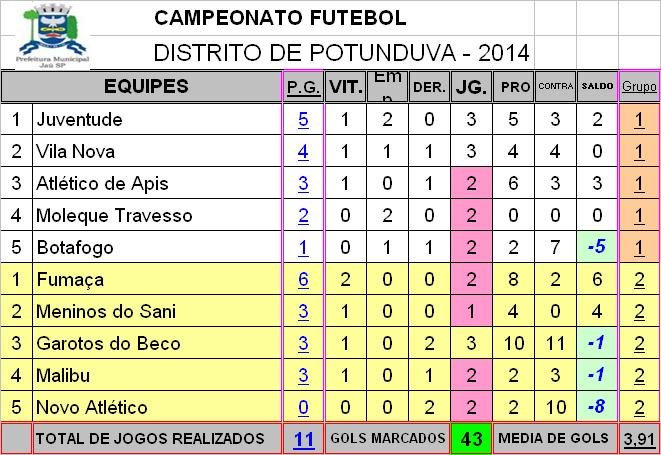Click the Prefeitura Municipal Jaú logo
This screenshot has width=661, height=455.
[53, 35]
